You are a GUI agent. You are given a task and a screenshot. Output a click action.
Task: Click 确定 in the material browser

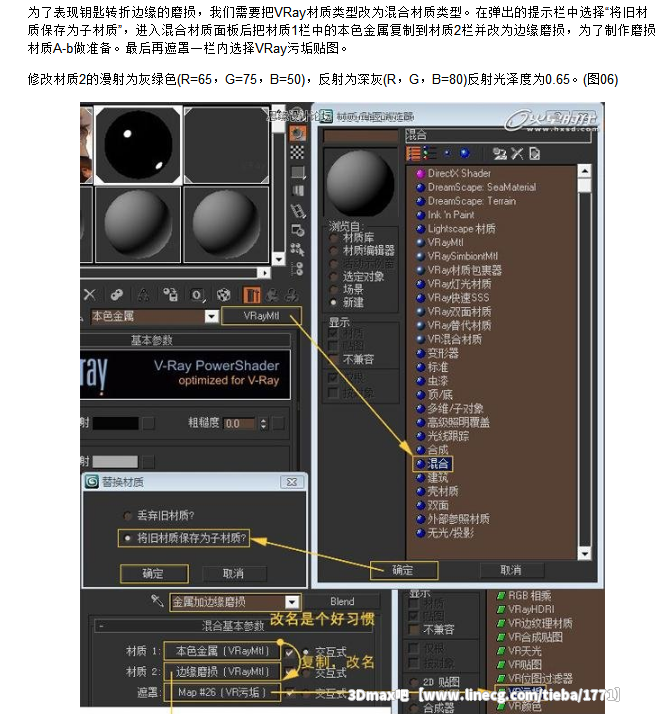(404, 570)
